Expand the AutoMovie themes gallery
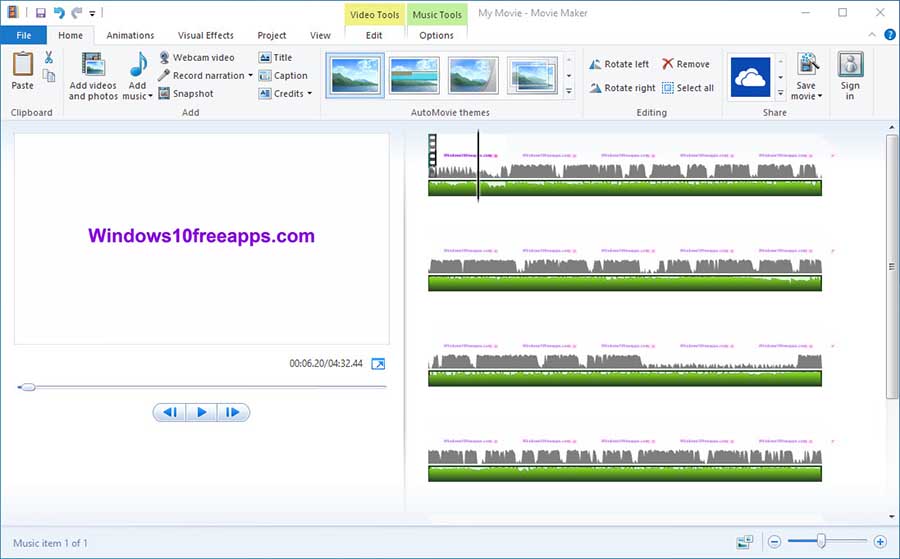900x559 pixels. click(x=569, y=91)
